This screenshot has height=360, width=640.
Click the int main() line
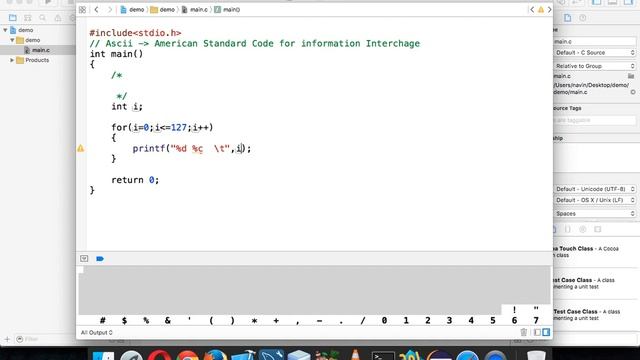tap(116, 53)
